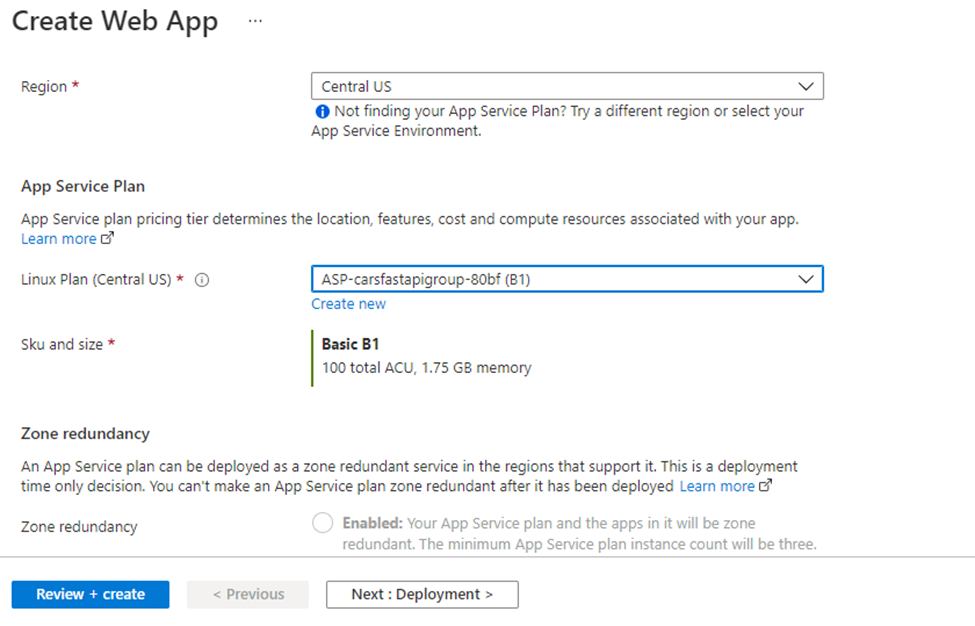The width and height of the screenshot is (975, 626).
Task: Click the disabled Previous button
Action: click(x=247, y=594)
